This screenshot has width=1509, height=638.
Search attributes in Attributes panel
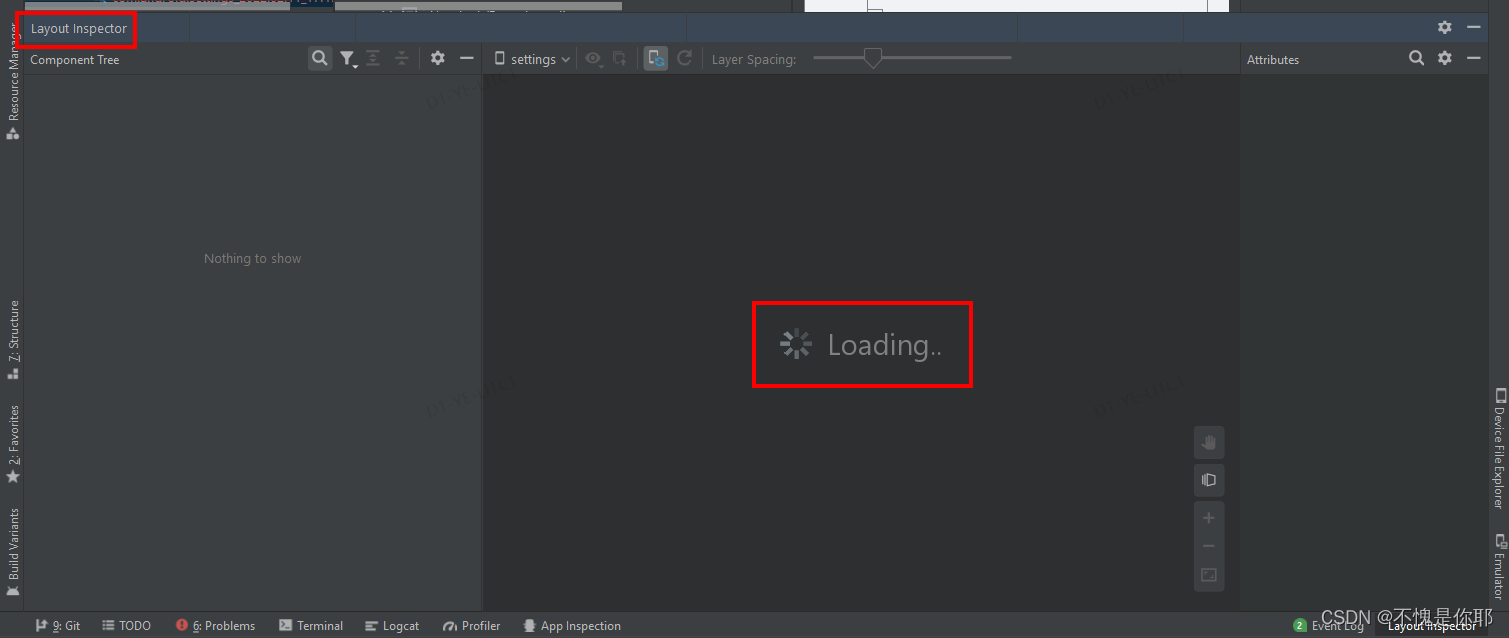point(1416,58)
